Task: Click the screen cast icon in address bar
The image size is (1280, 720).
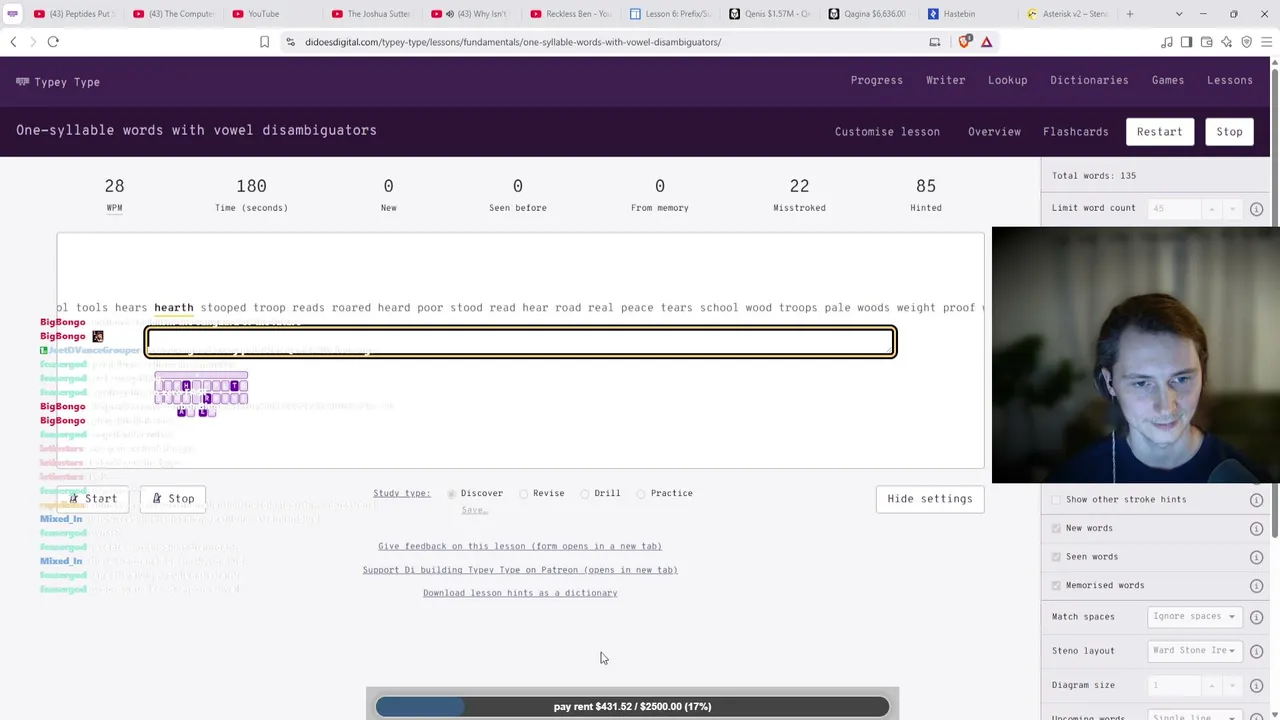Action: tap(935, 42)
